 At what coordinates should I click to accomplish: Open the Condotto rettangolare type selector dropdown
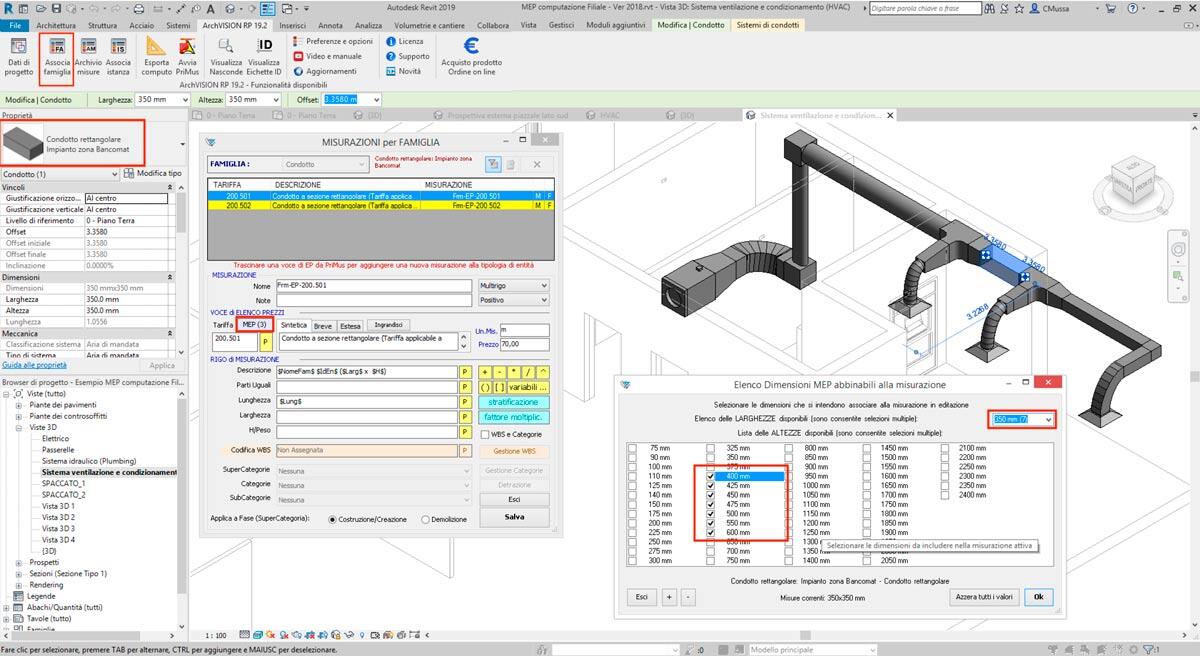pyautogui.click(x=182, y=143)
